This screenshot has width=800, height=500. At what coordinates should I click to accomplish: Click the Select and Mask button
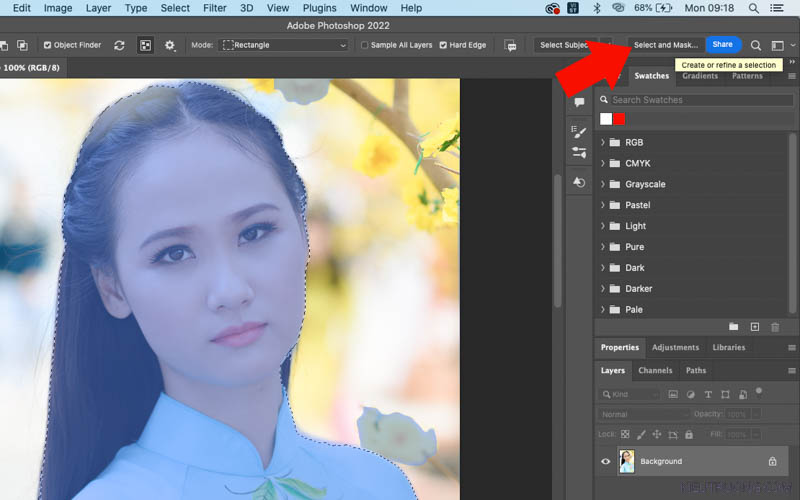click(x=666, y=45)
